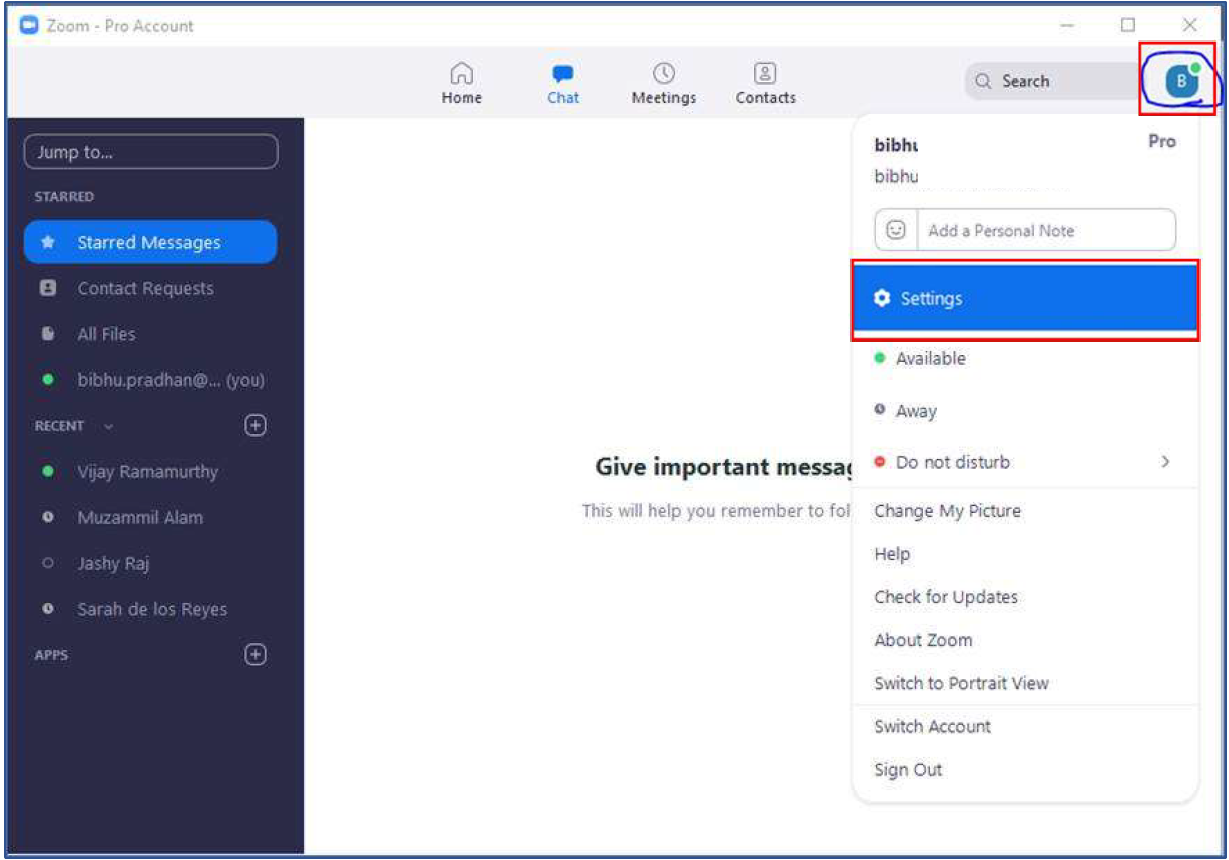The height and width of the screenshot is (860, 1229).
Task: Choose Switch to Portrait View
Action: [961, 683]
